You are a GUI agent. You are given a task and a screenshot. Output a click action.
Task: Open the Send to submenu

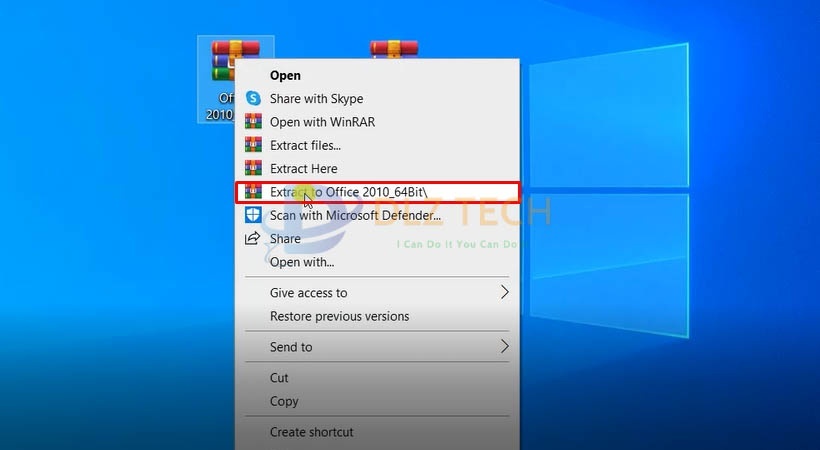[x=377, y=347]
